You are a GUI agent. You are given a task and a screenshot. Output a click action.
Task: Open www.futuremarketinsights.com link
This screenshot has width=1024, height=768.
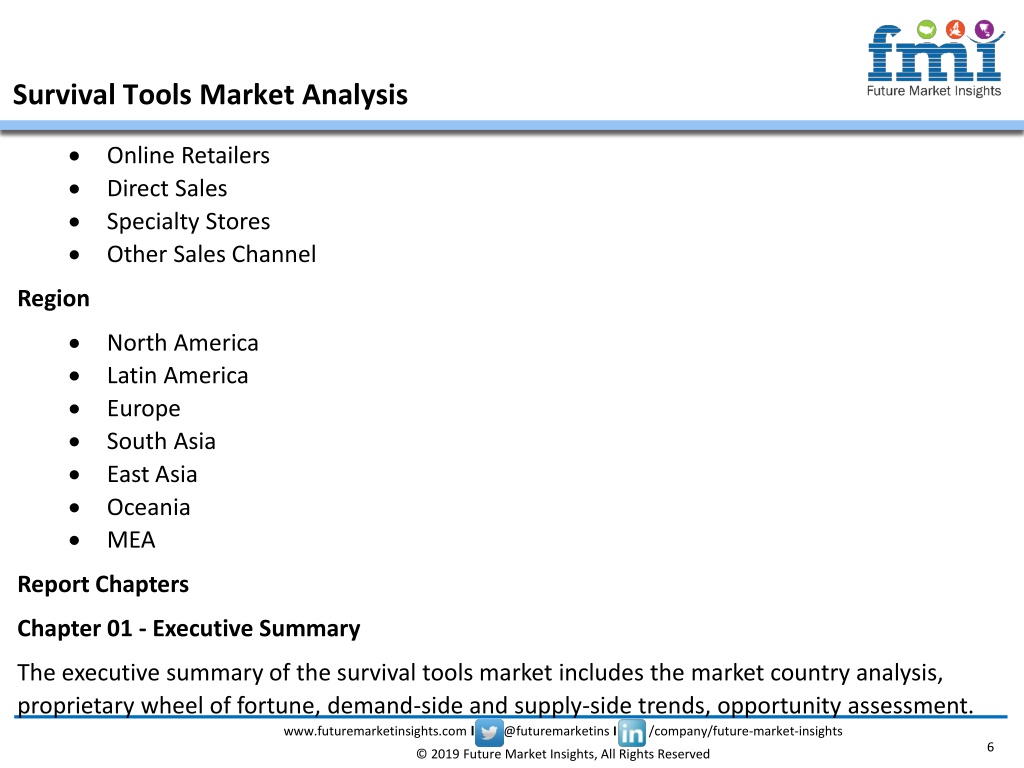coord(375,731)
